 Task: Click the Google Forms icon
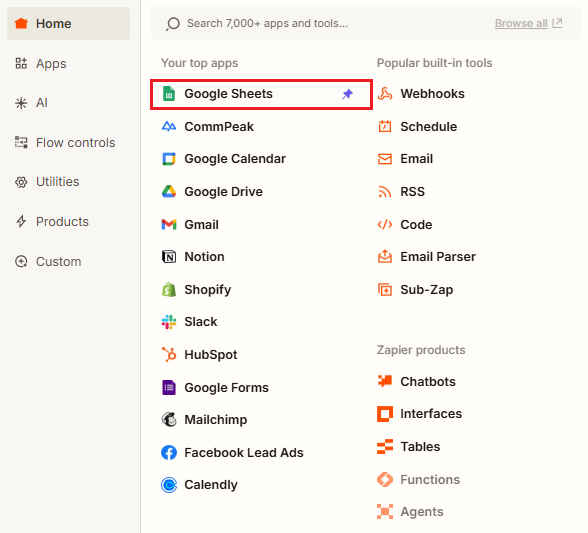tap(169, 387)
